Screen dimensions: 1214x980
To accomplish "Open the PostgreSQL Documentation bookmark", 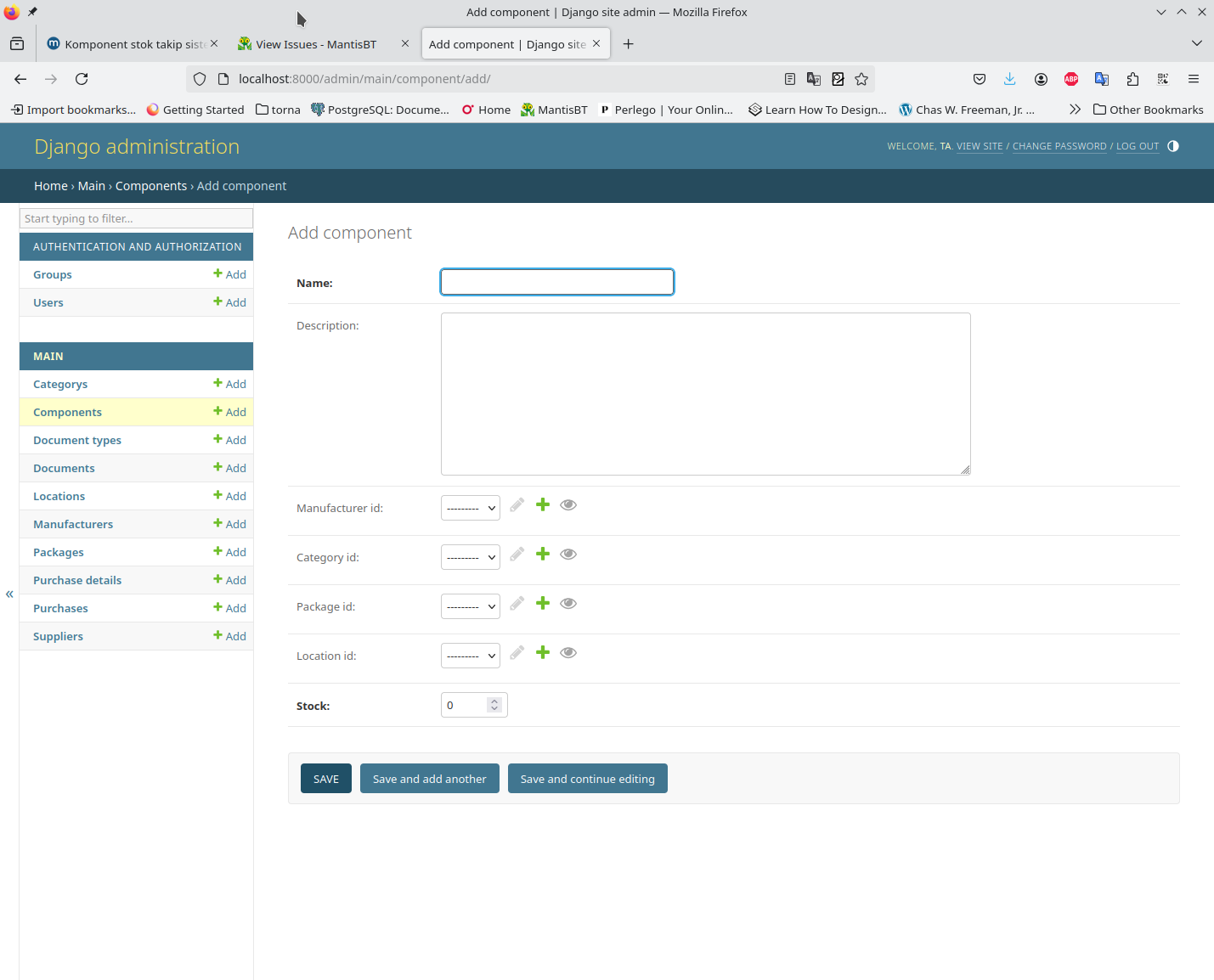I will [381, 110].
